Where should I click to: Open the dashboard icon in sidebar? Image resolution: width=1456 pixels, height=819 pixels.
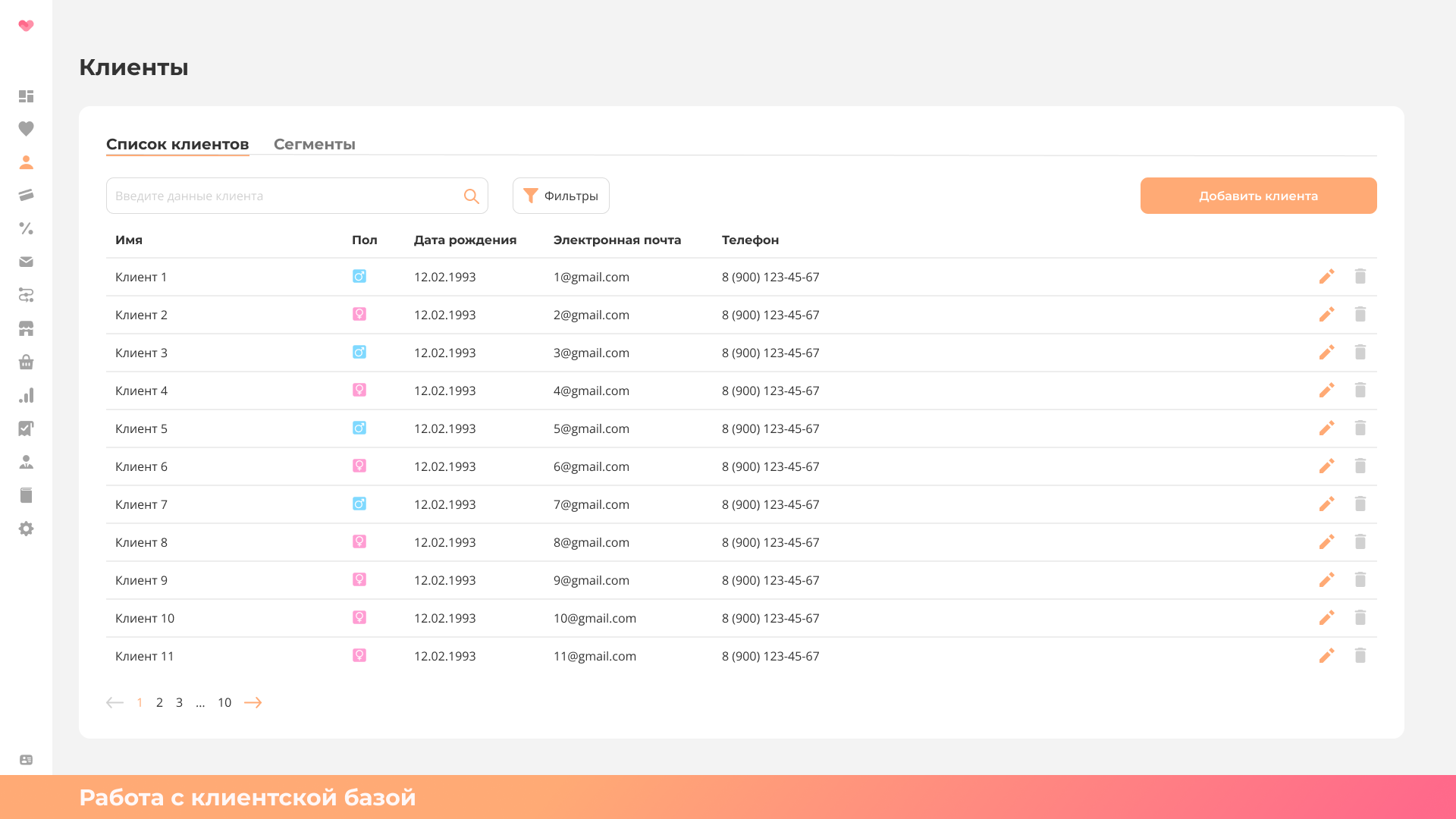[x=26, y=96]
